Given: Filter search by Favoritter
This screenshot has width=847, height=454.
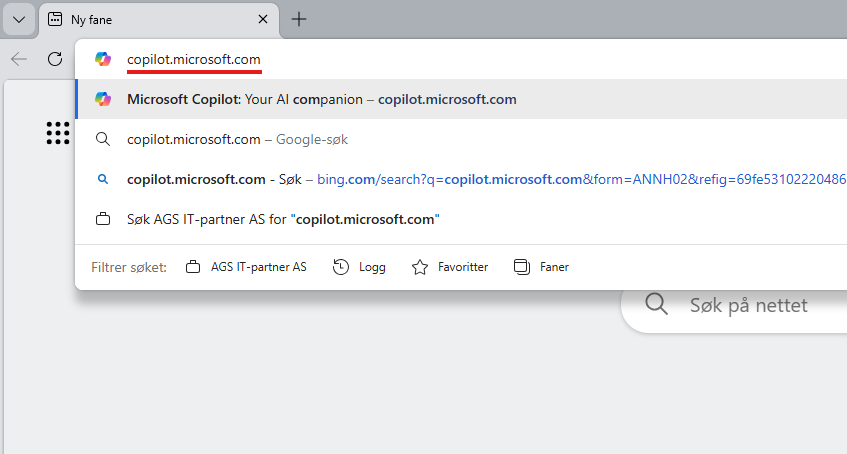Looking at the screenshot, I should click(449, 267).
